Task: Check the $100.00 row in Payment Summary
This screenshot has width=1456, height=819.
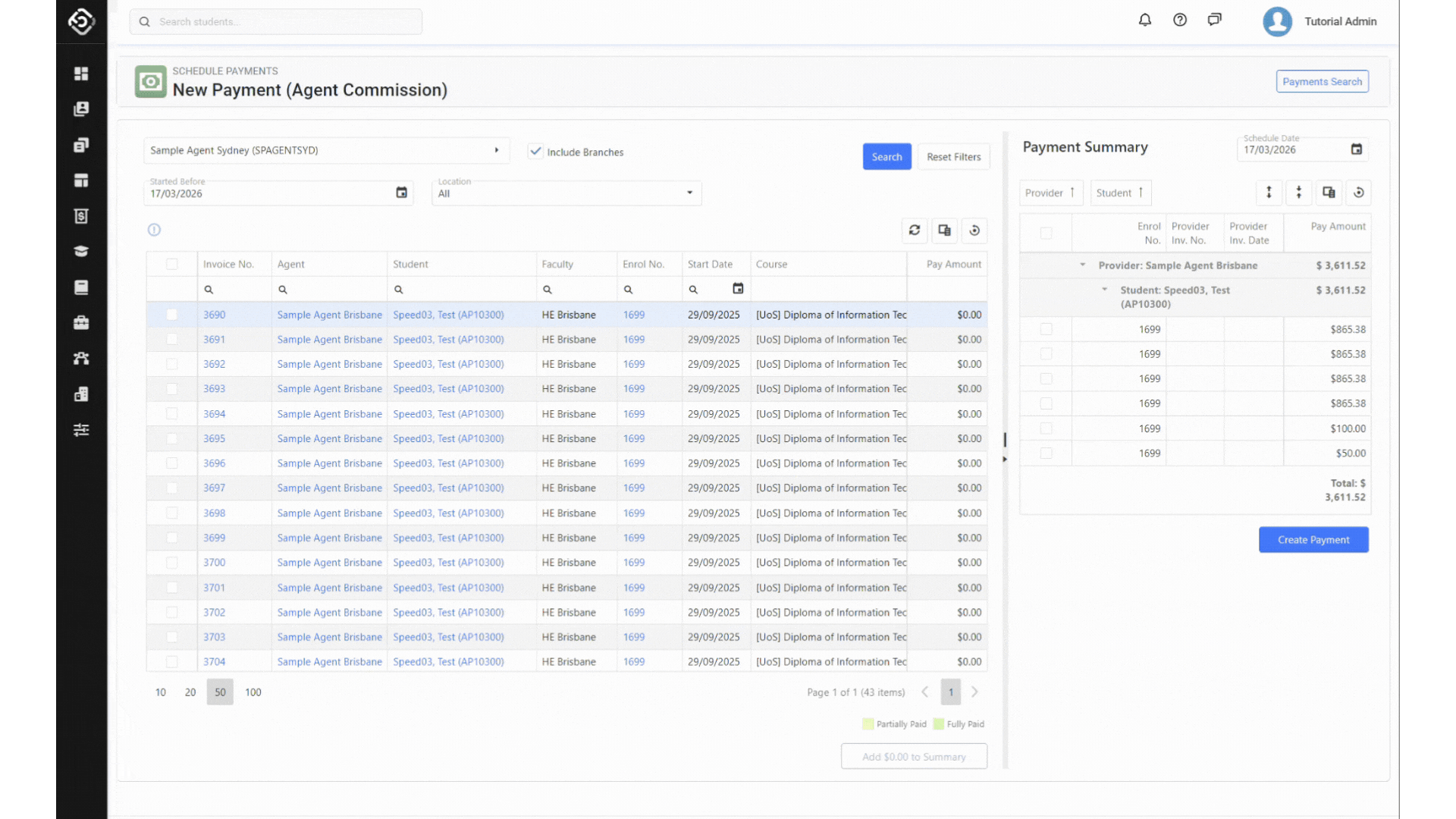Action: pos(1046,428)
